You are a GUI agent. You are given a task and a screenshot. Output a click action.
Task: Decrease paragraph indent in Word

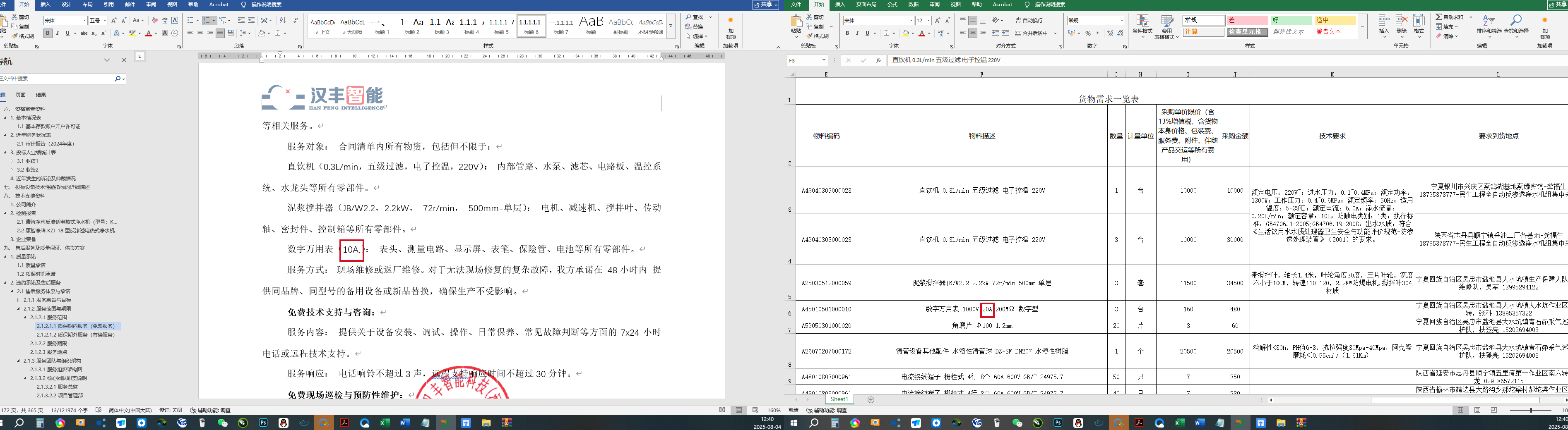click(242, 21)
